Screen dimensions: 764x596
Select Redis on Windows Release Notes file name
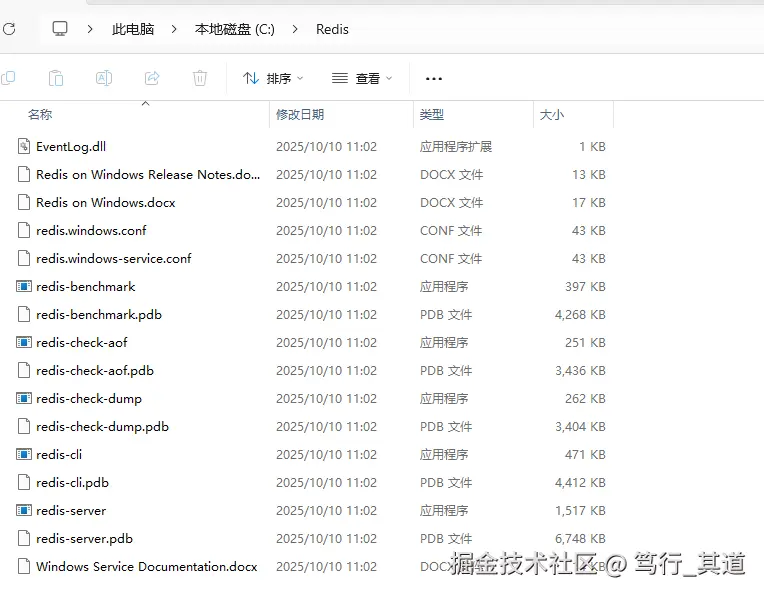(148, 174)
